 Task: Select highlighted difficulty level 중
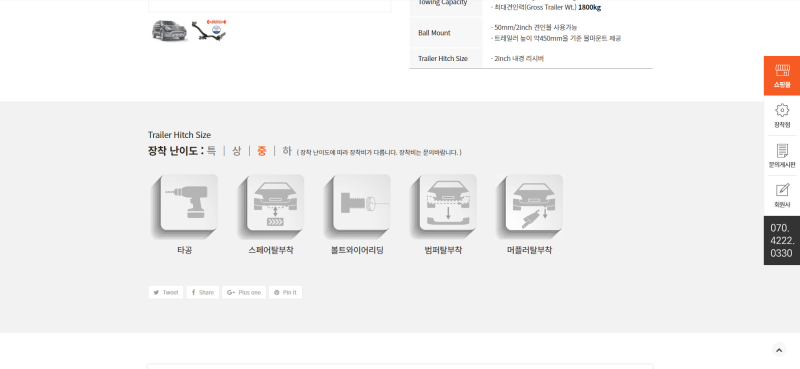(x=262, y=151)
